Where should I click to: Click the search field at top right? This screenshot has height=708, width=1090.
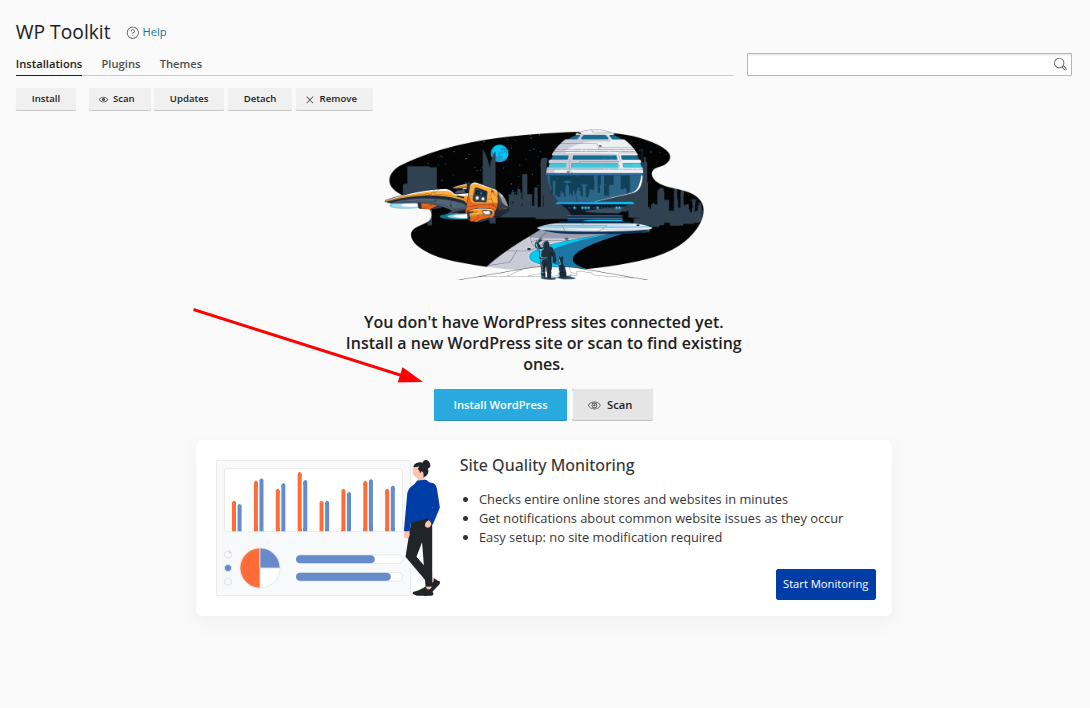(909, 64)
